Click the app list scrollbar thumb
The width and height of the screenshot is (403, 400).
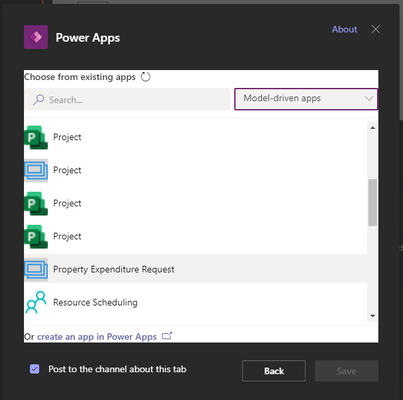[x=373, y=202]
